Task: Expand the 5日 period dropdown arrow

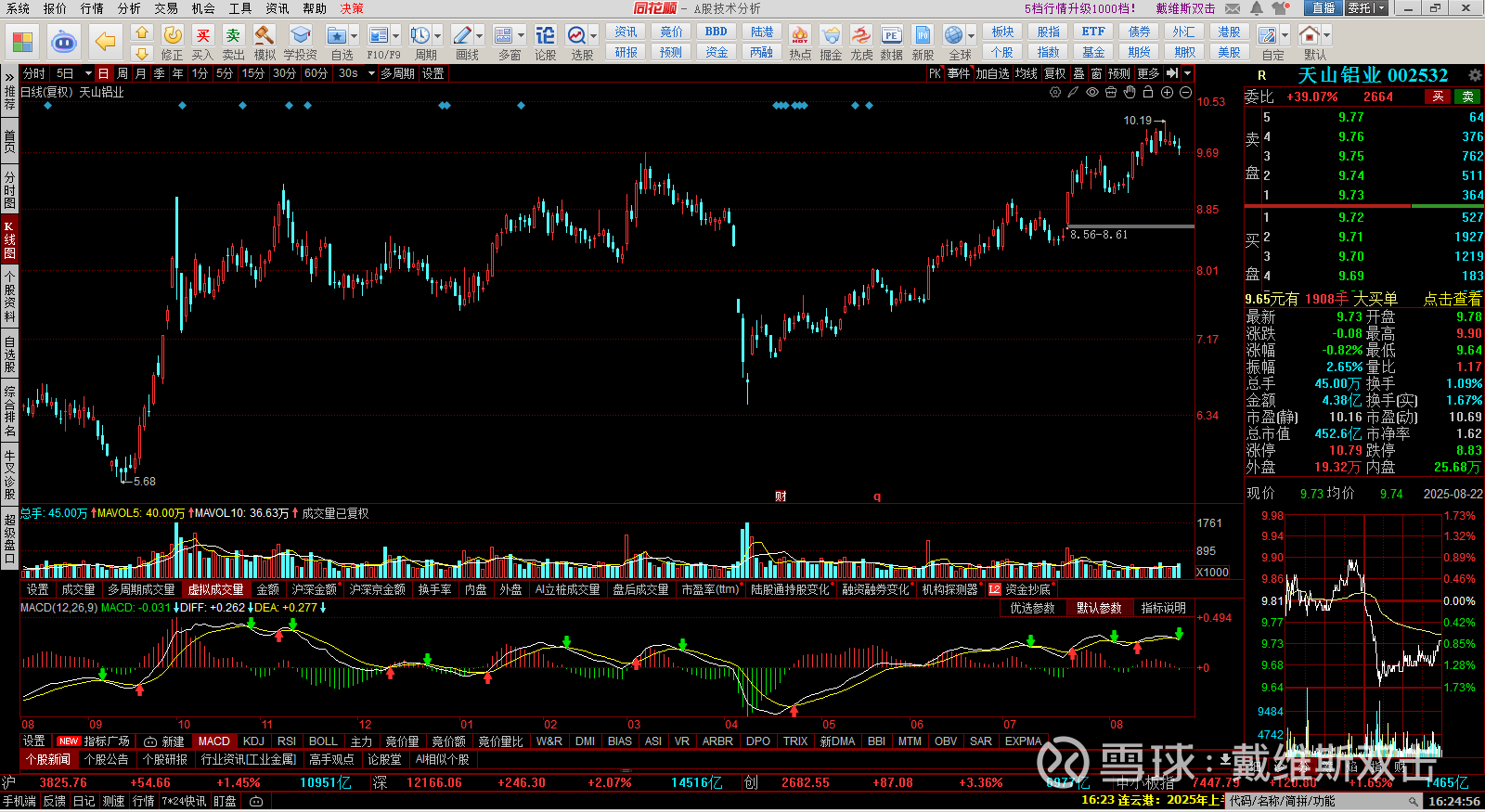Action: point(88,73)
